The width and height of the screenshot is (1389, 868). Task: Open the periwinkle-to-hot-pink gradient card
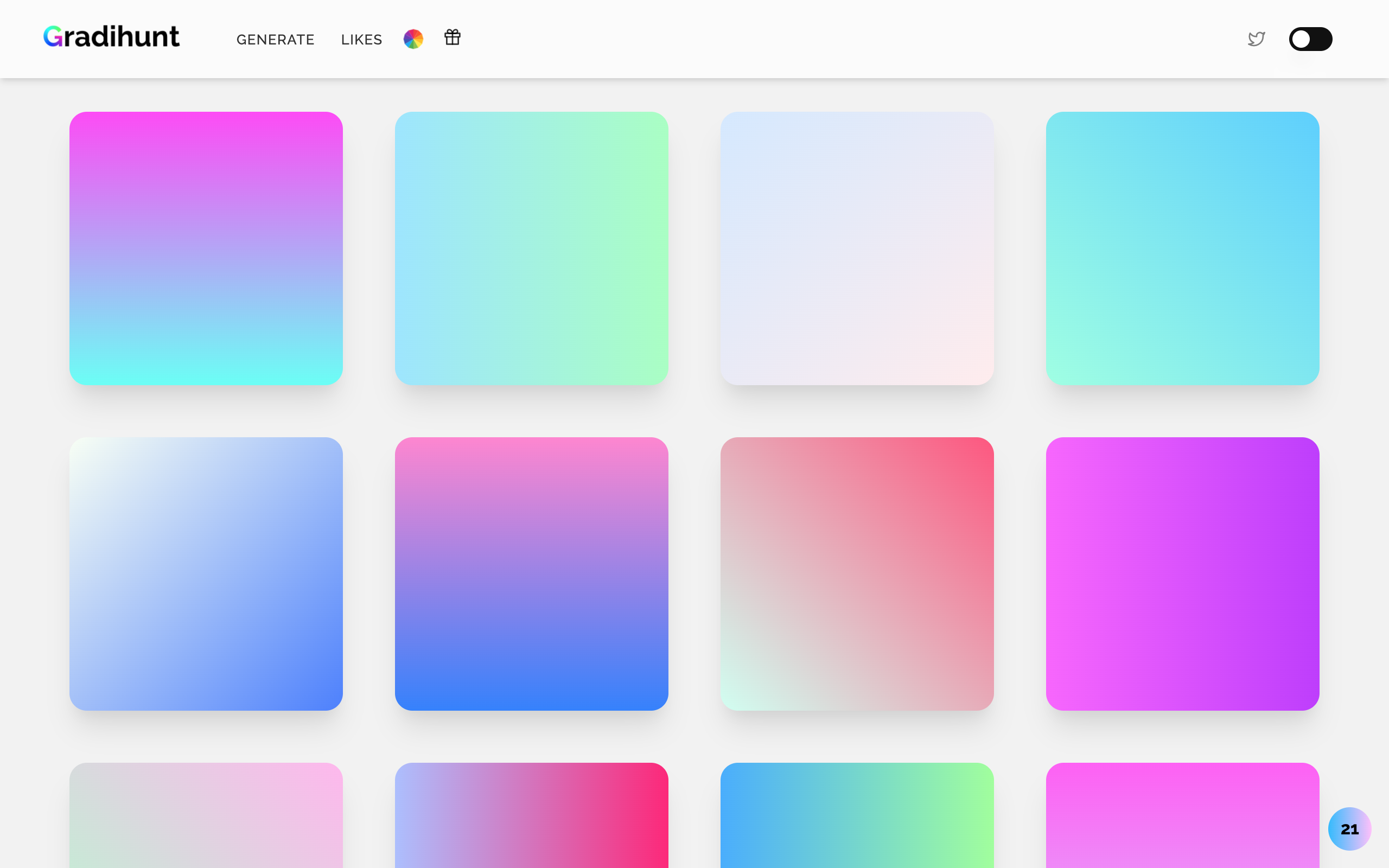(x=532, y=815)
